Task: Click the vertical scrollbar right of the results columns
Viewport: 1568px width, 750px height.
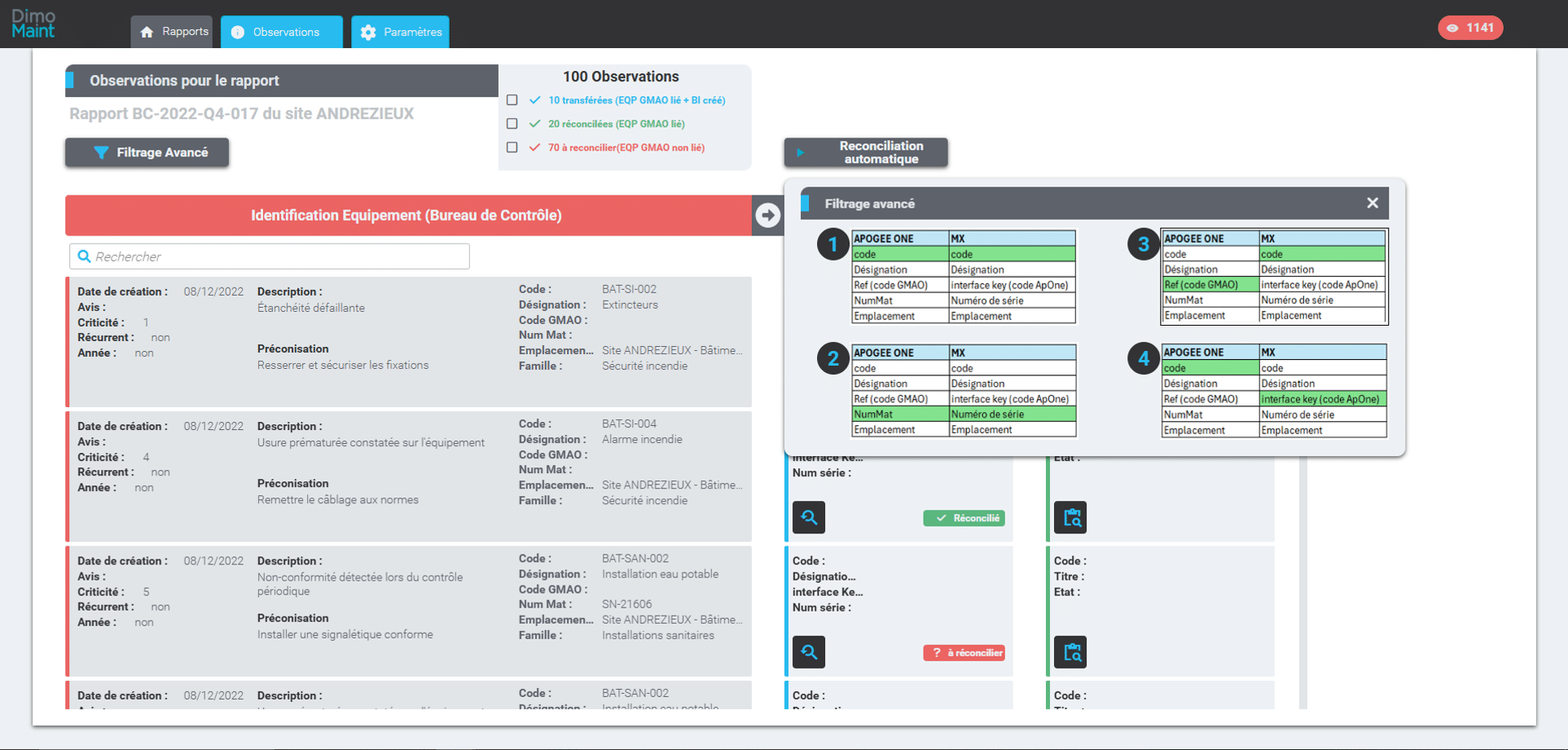Action: click(x=1303, y=582)
